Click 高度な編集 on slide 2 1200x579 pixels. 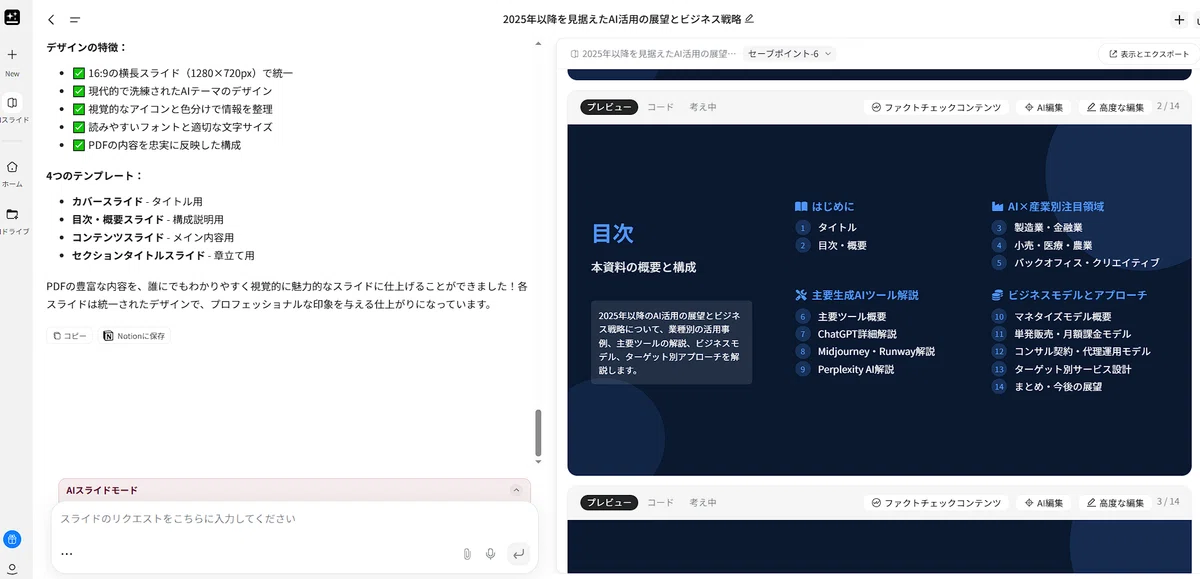pos(1115,107)
